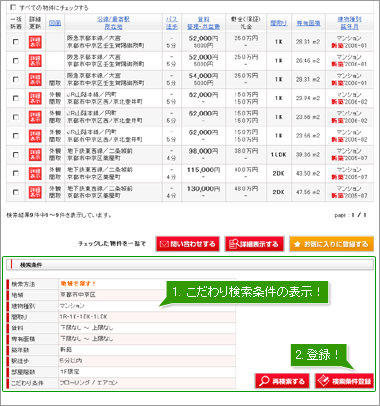The height and width of the screenshot is (406, 380).
Task: Click the 1F限定 floor value
Action: click(x=70, y=372)
